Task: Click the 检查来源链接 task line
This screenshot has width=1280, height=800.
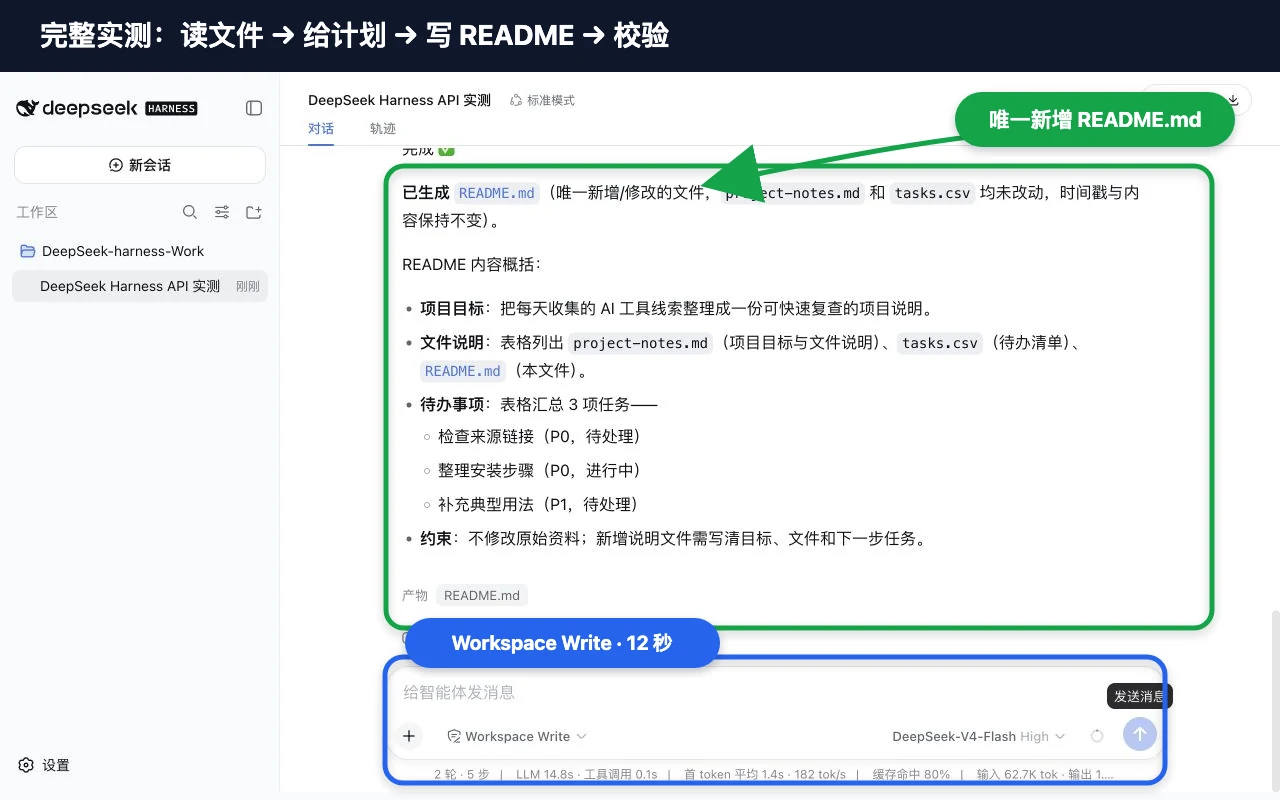Action: click(x=539, y=436)
